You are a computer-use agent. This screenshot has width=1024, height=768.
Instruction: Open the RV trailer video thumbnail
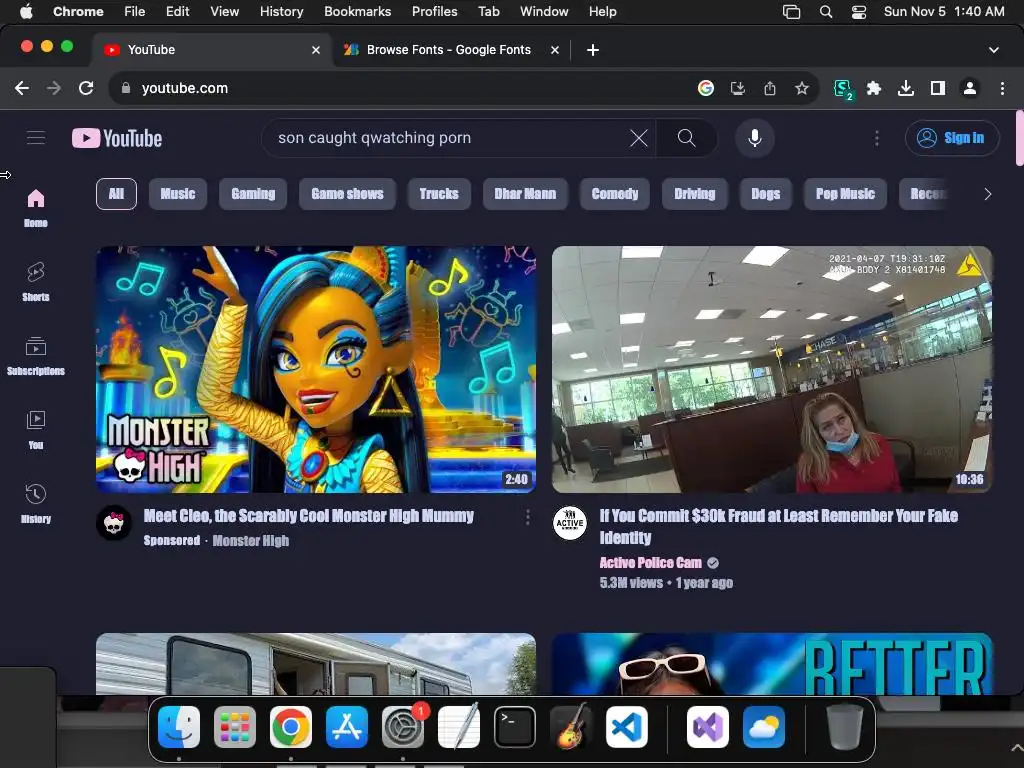coord(316,664)
